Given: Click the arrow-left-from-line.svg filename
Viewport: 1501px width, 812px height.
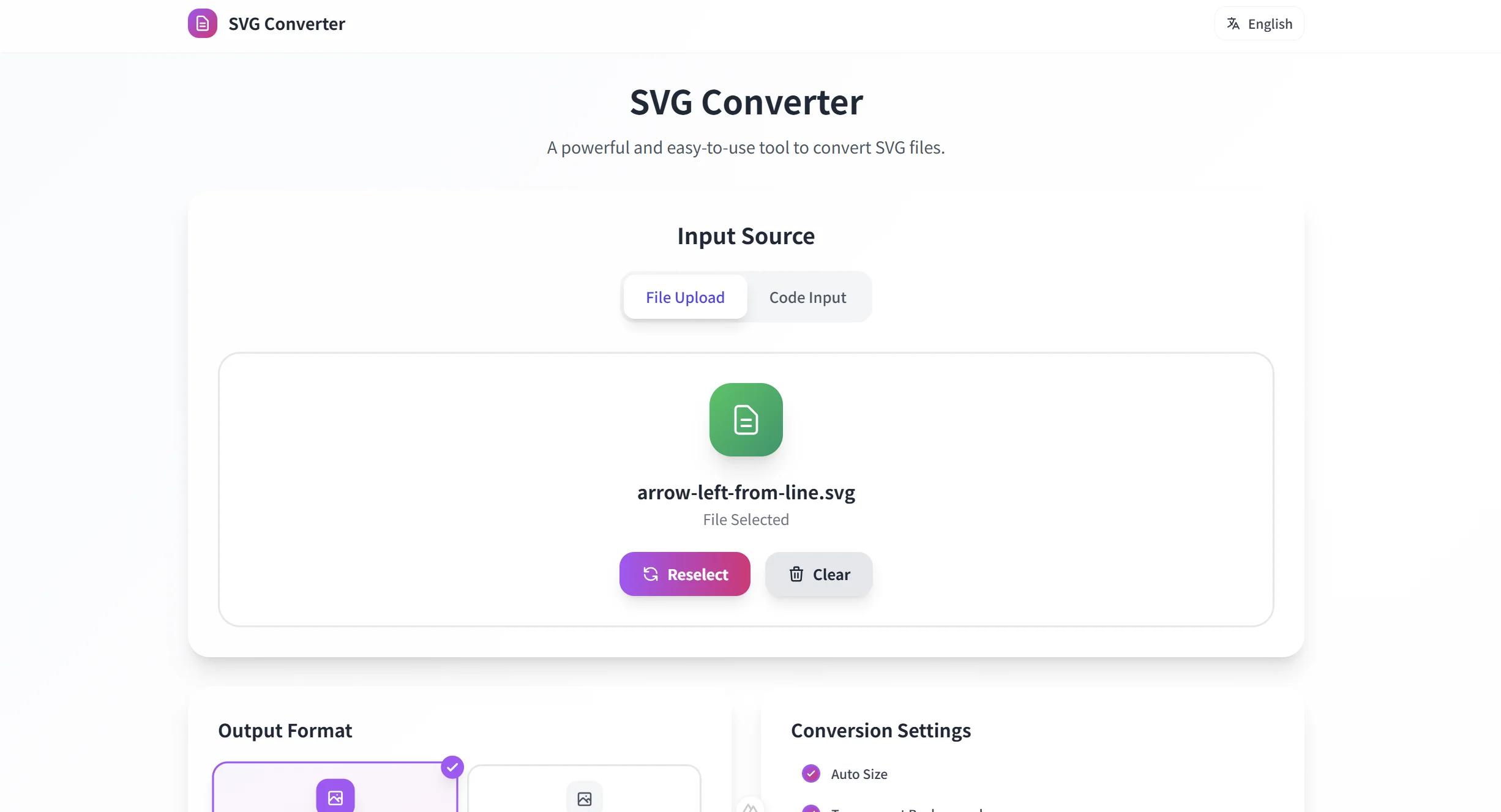Looking at the screenshot, I should coord(746,493).
